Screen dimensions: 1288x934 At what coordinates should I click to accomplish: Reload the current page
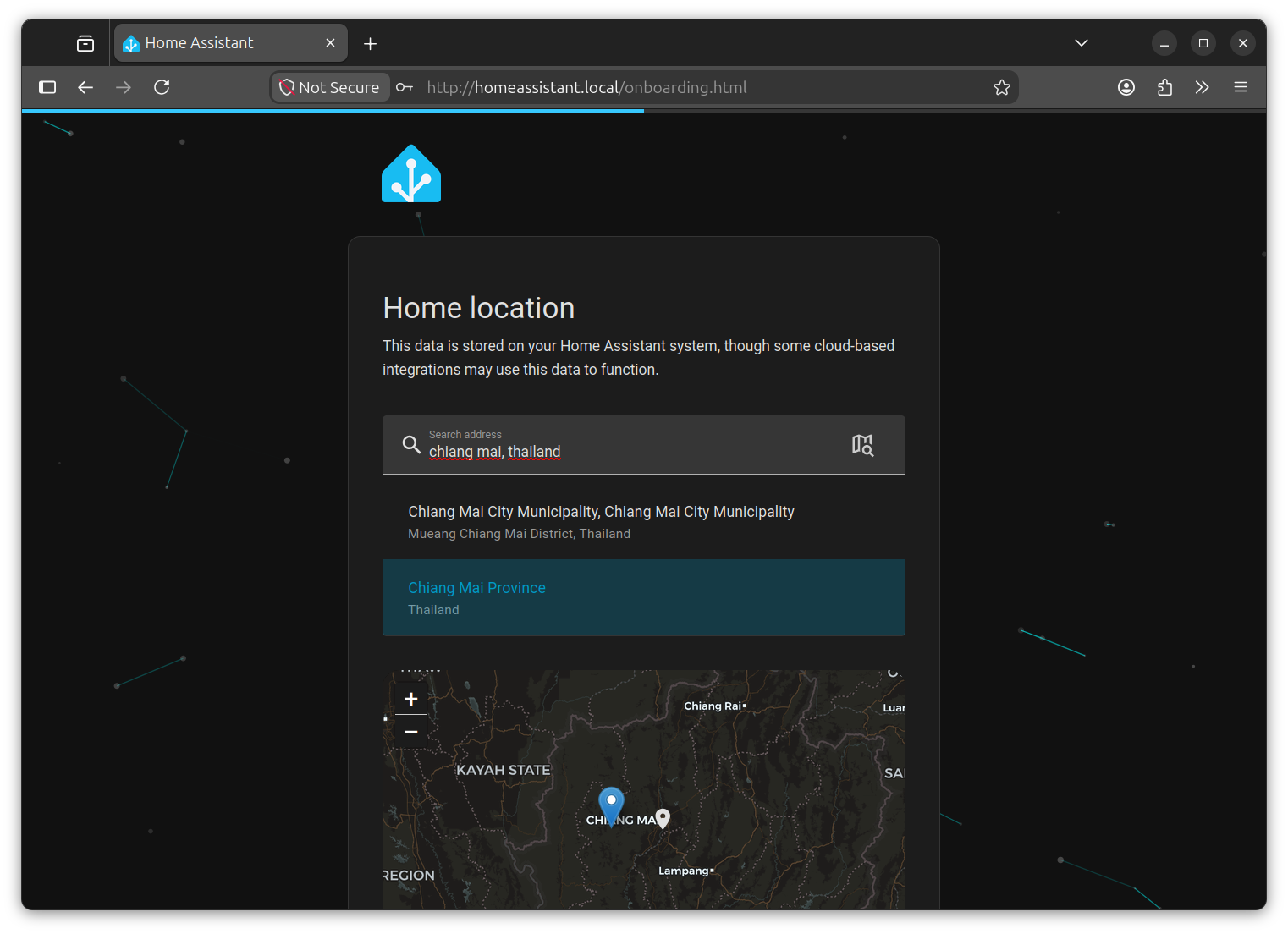(162, 87)
